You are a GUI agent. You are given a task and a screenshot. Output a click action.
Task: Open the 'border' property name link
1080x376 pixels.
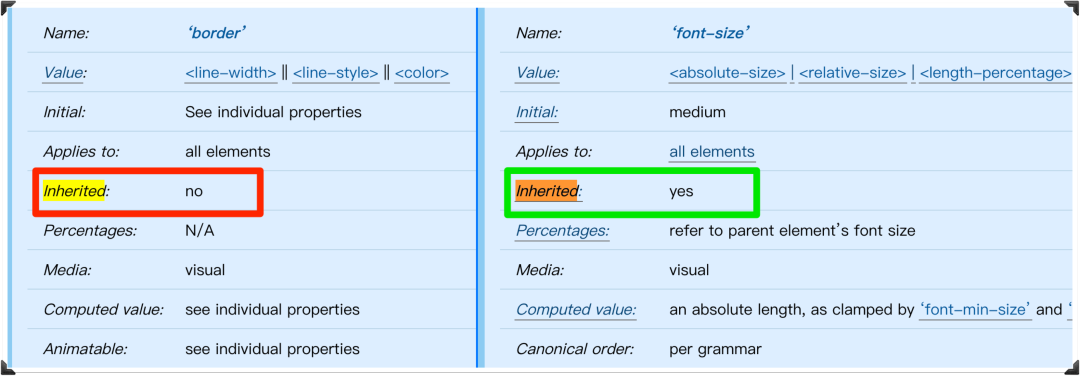coord(216,33)
